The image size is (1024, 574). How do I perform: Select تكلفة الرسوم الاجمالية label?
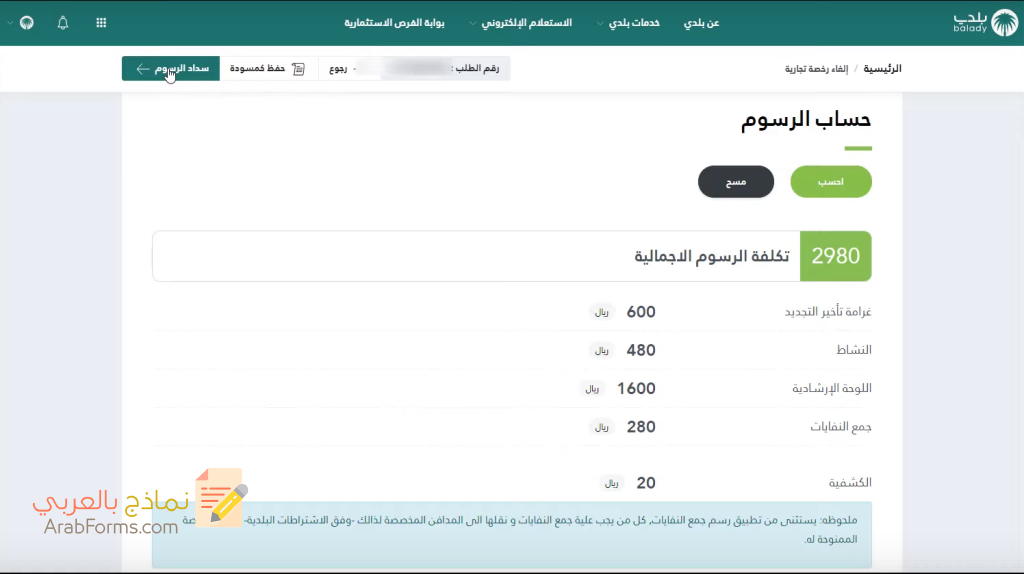pyautogui.click(x=712, y=256)
